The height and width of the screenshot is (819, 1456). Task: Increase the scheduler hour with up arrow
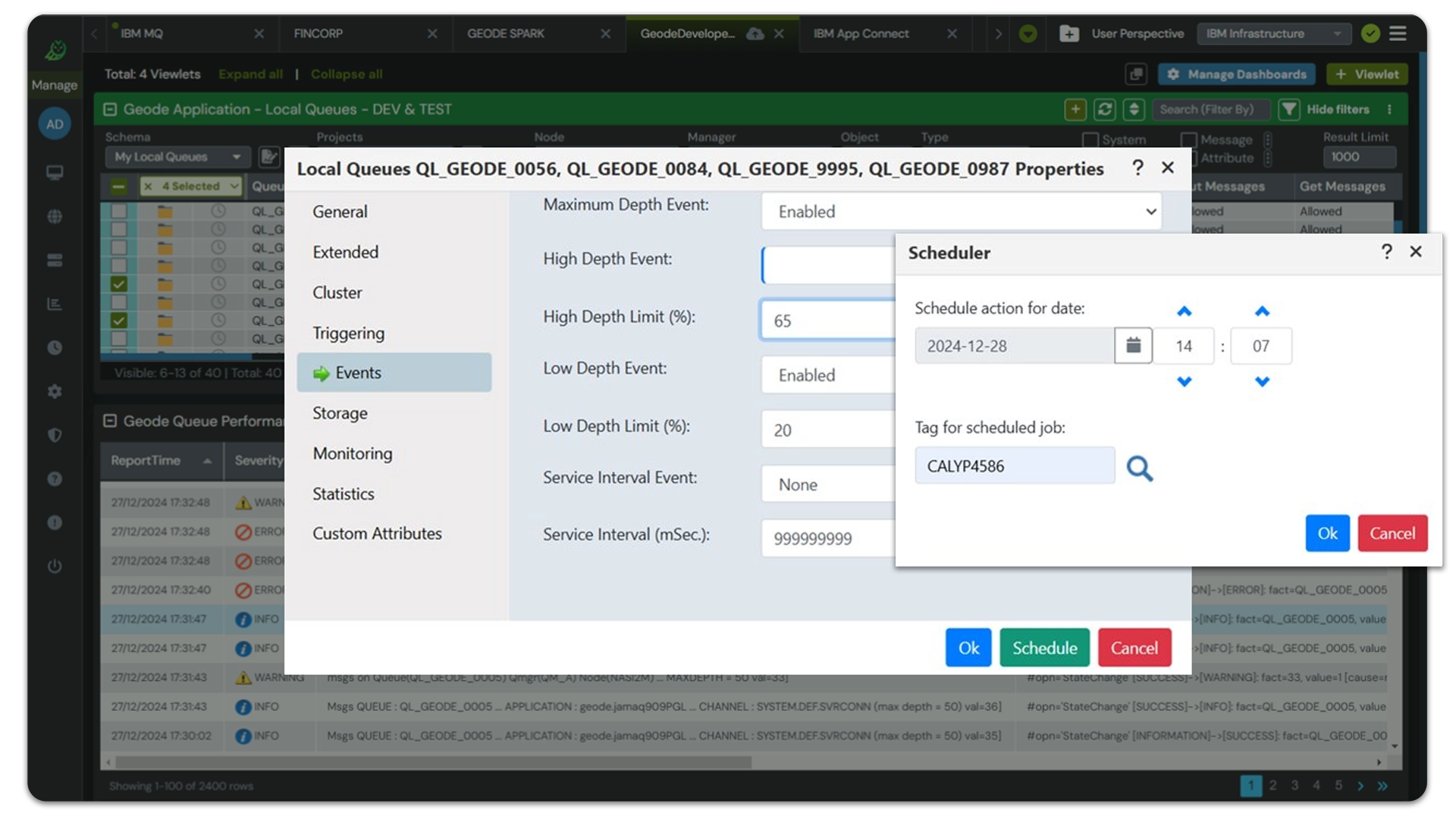click(1184, 312)
